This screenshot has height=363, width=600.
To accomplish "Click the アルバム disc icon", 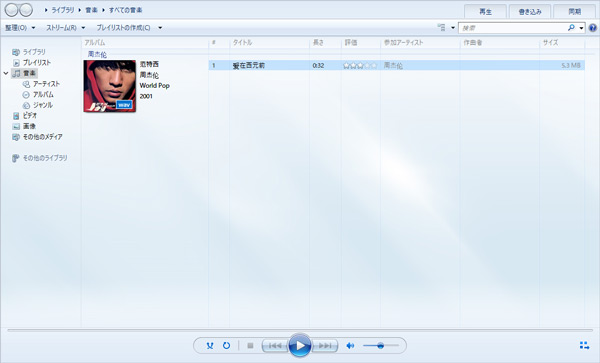I will click(x=26, y=94).
